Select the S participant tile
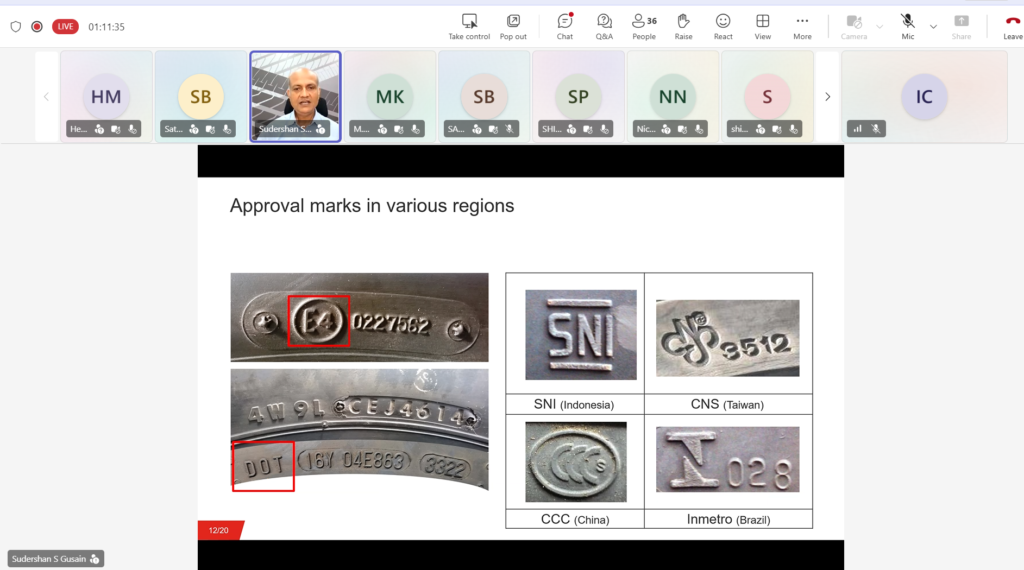Image resolution: width=1024 pixels, height=570 pixels. [767, 97]
